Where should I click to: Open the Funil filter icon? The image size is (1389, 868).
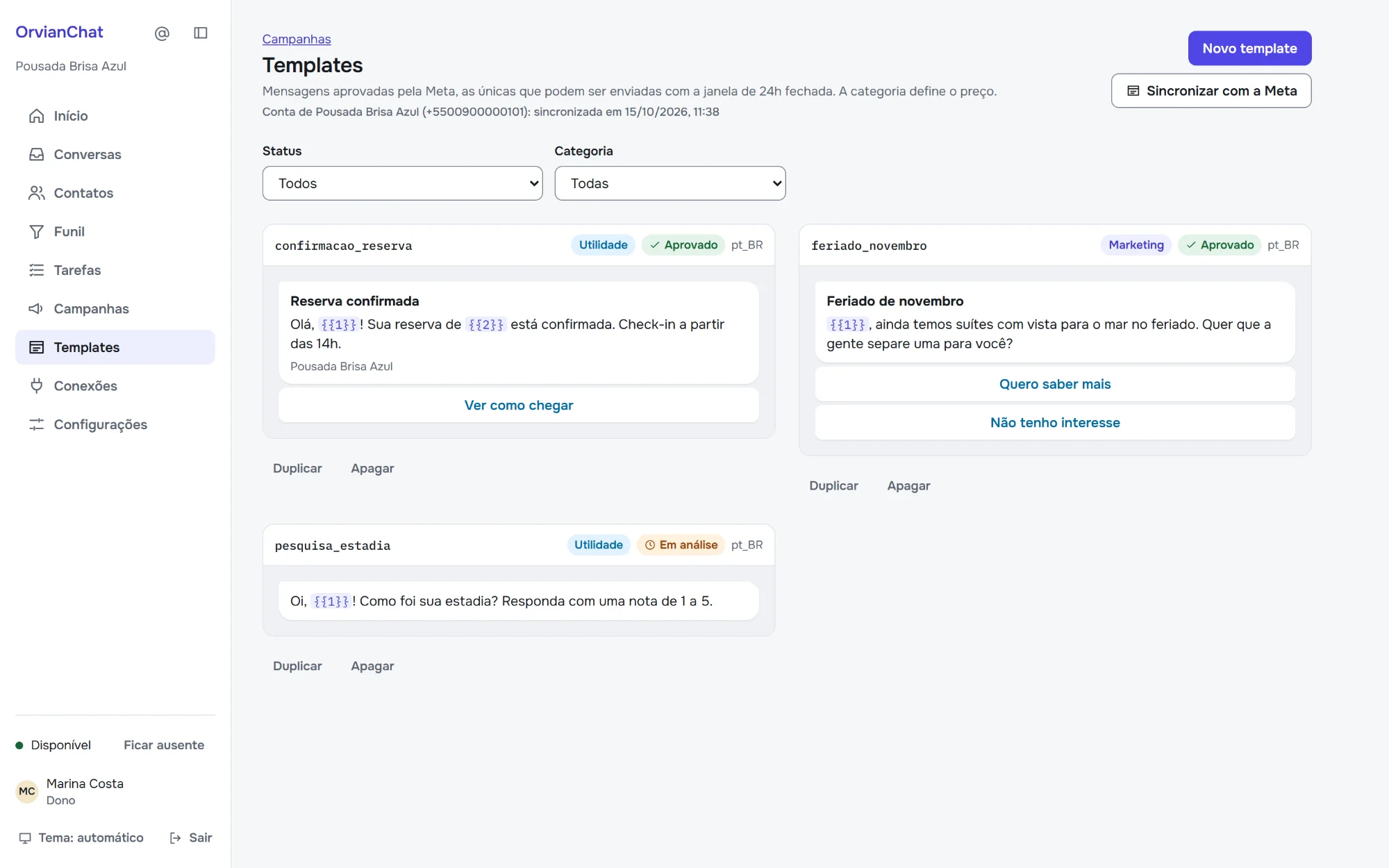37,232
